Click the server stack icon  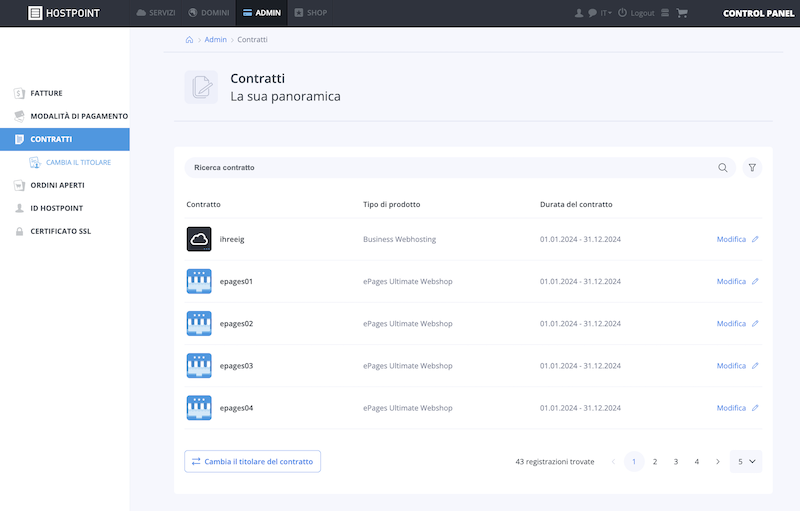pyautogui.click(x=665, y=13)
